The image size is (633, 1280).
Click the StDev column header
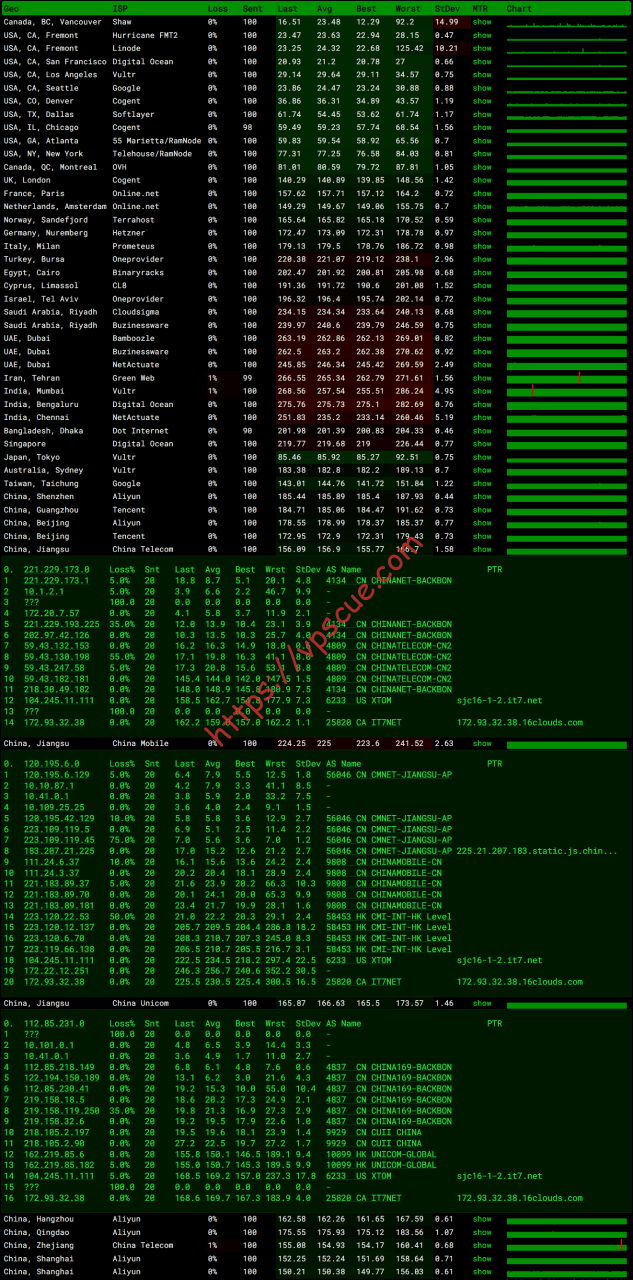447,8
